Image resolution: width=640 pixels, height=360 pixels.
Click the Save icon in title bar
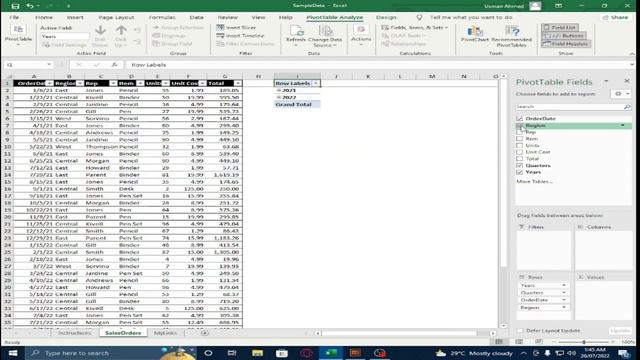point(16,6)
